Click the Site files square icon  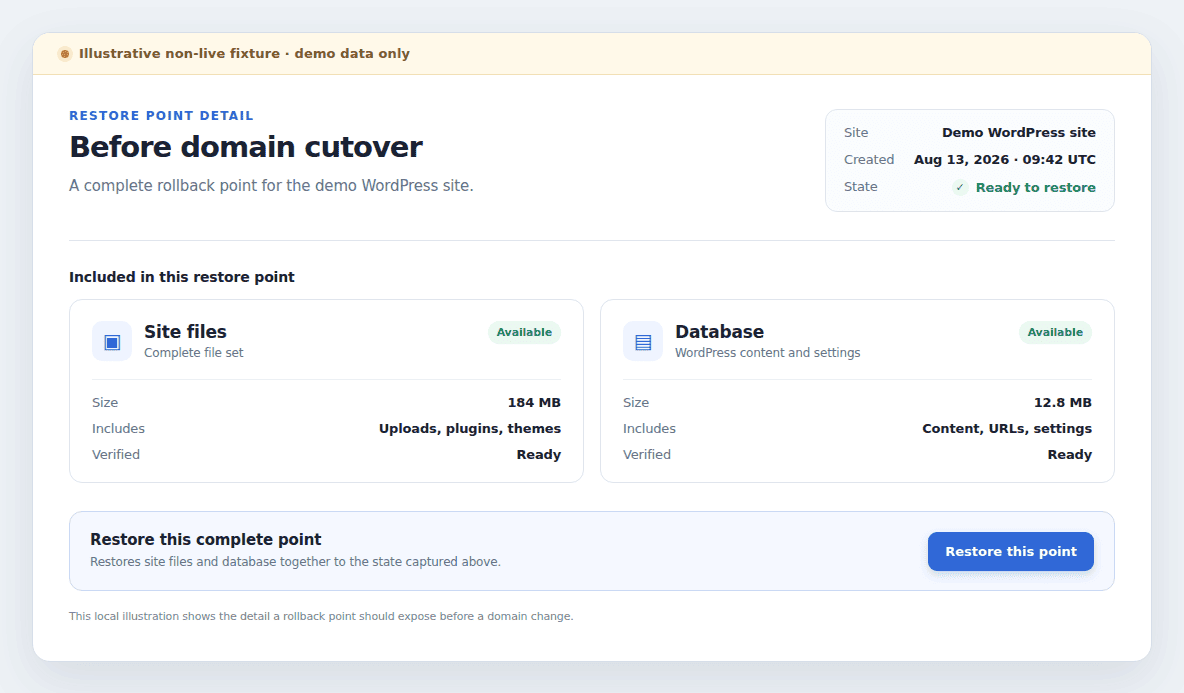tap(112, 342)
